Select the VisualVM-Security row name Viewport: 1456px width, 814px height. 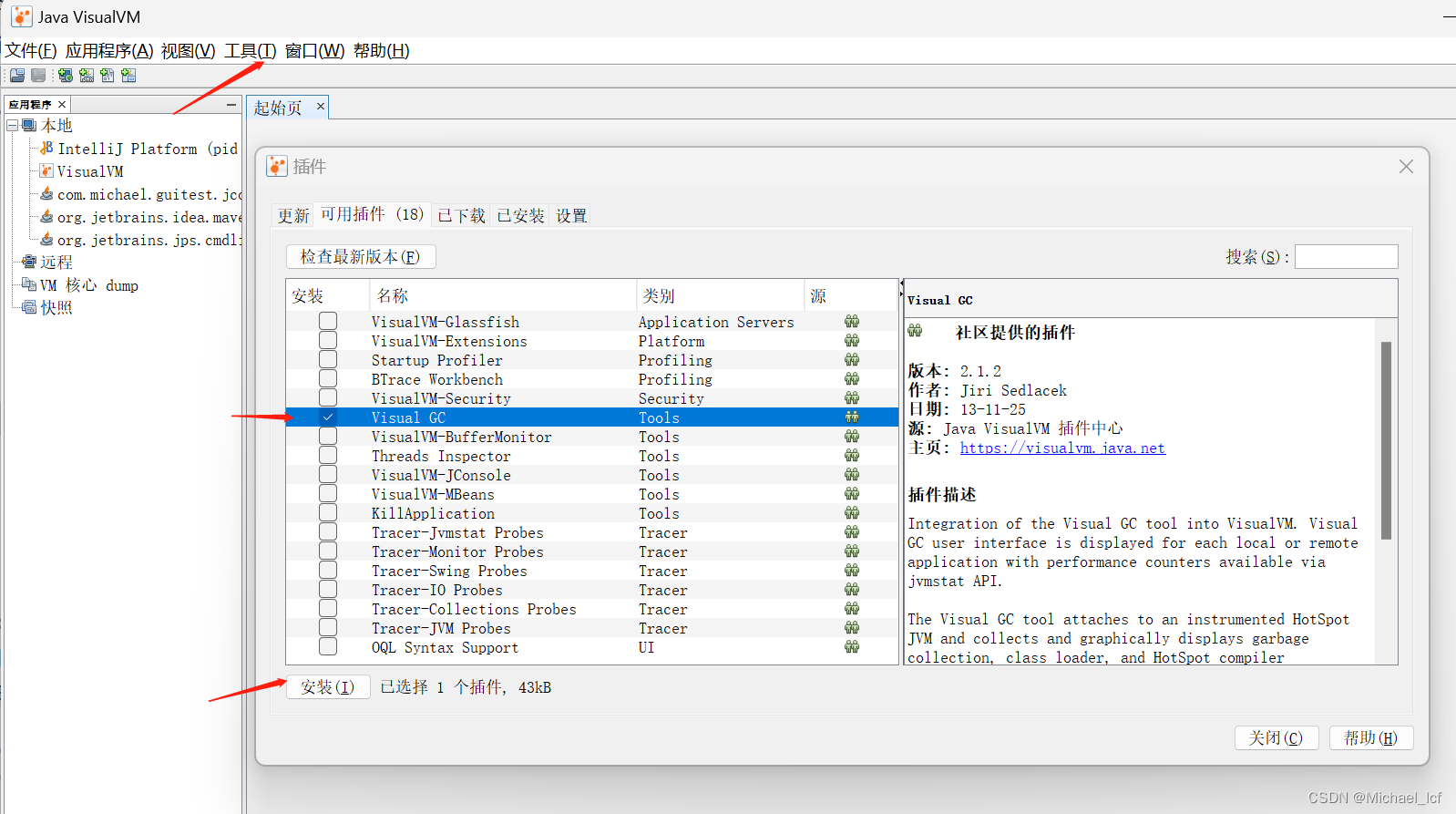click(x=441, y=398)
